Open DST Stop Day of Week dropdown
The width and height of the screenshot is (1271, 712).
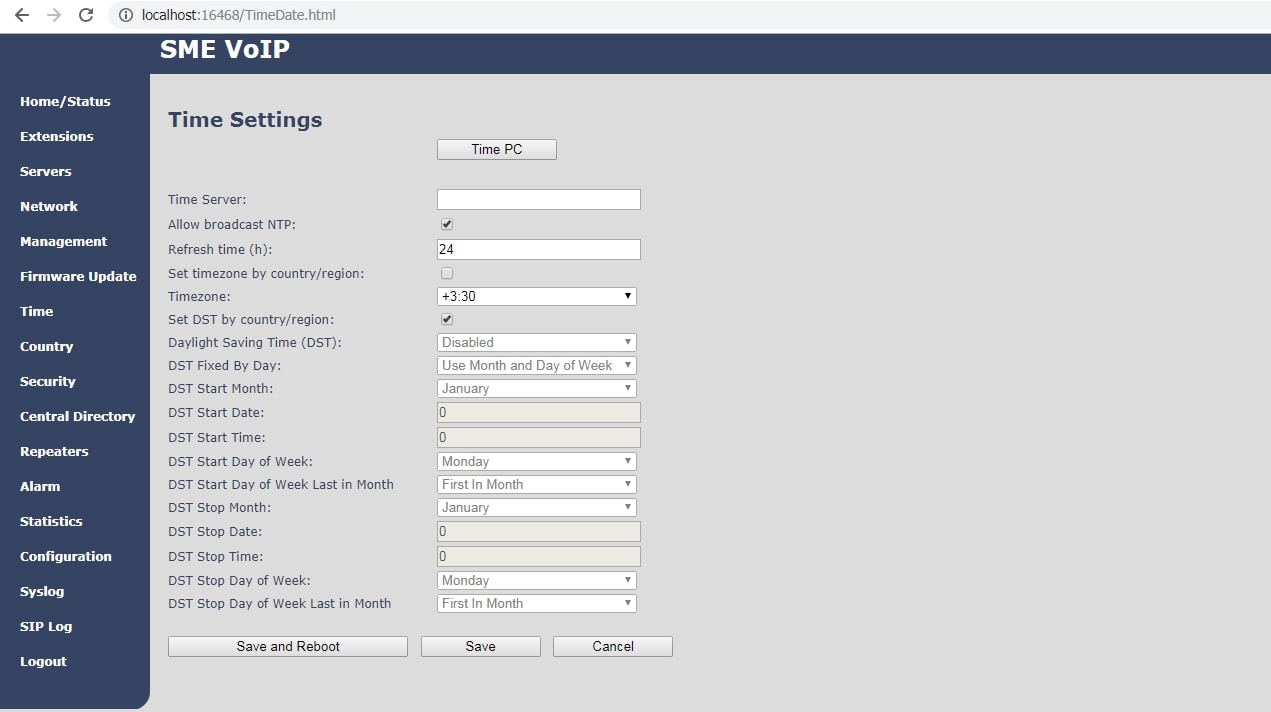click(537, 580)
